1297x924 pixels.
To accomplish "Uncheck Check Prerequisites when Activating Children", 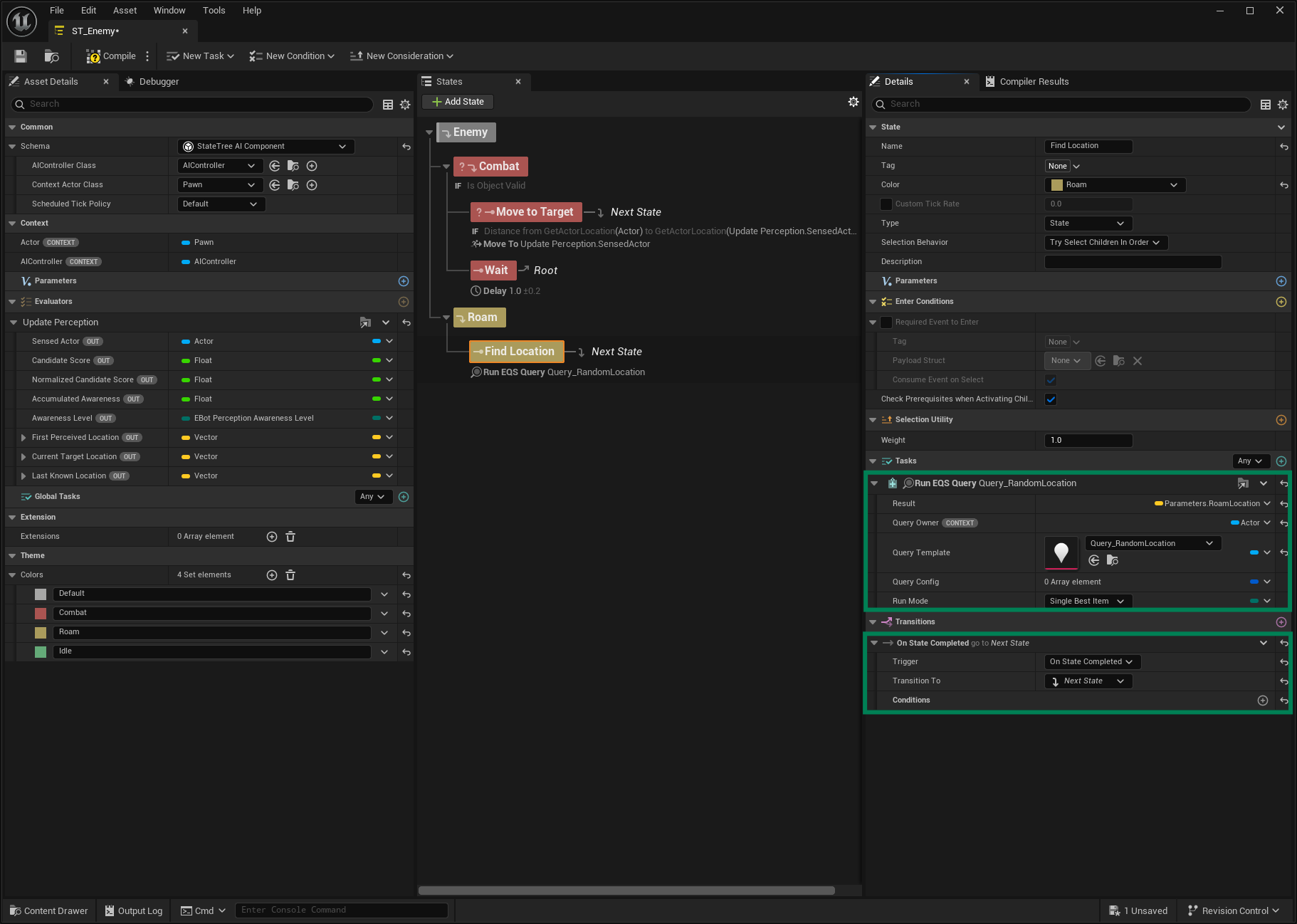I will [x=1051, y=399].
